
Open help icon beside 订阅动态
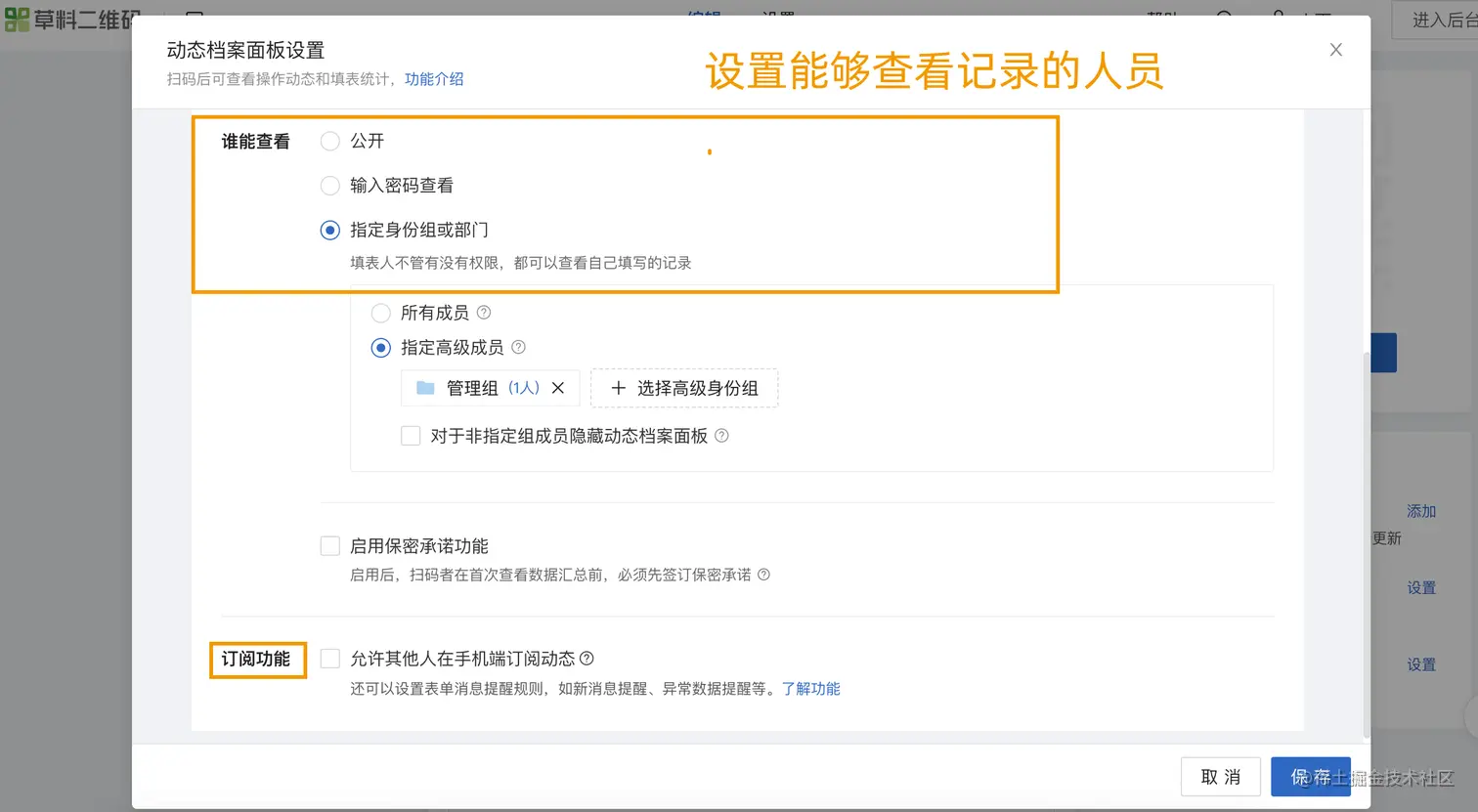pos(587,659)
